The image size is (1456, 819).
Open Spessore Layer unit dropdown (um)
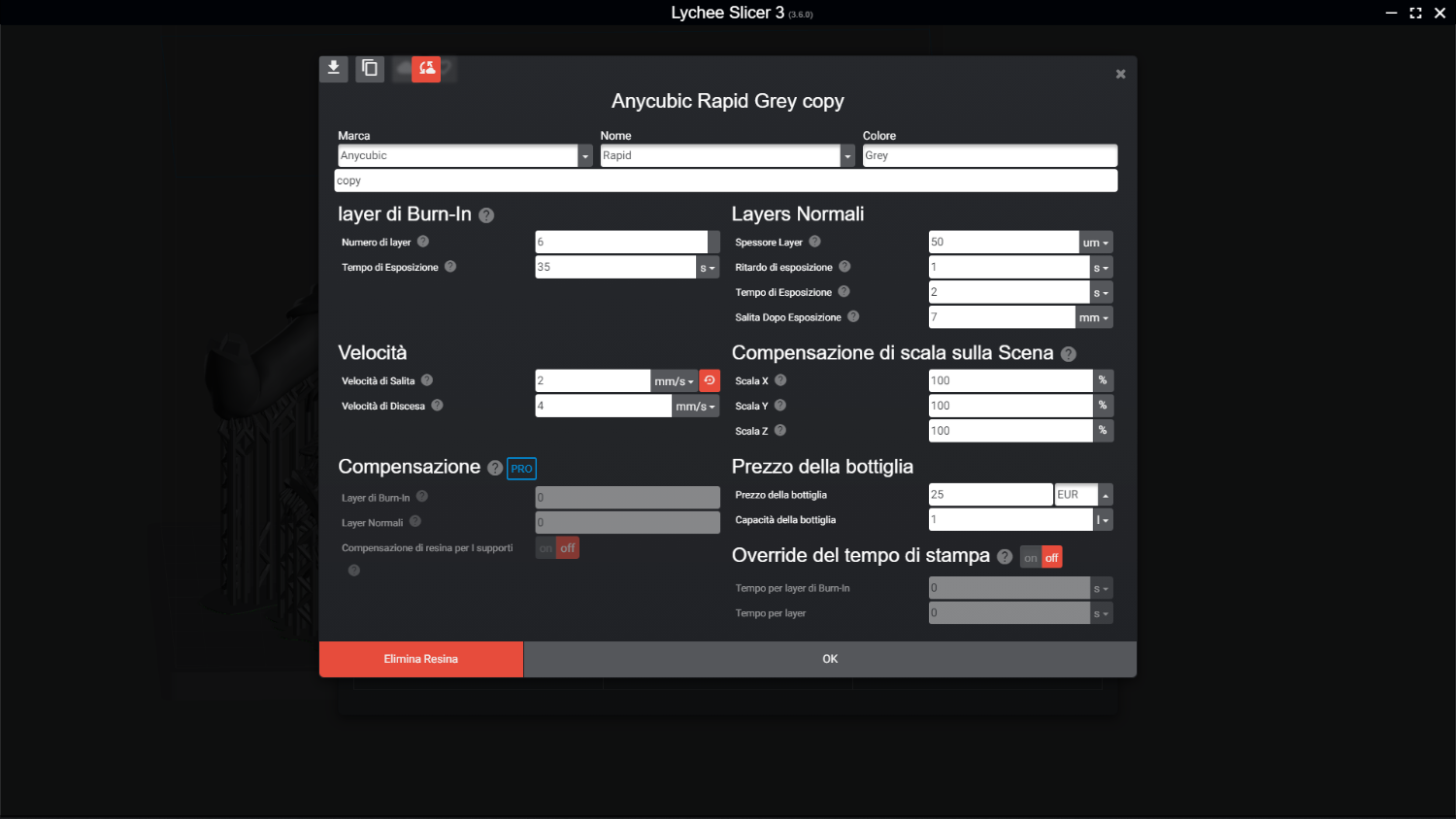click(x=1096, y=243)
